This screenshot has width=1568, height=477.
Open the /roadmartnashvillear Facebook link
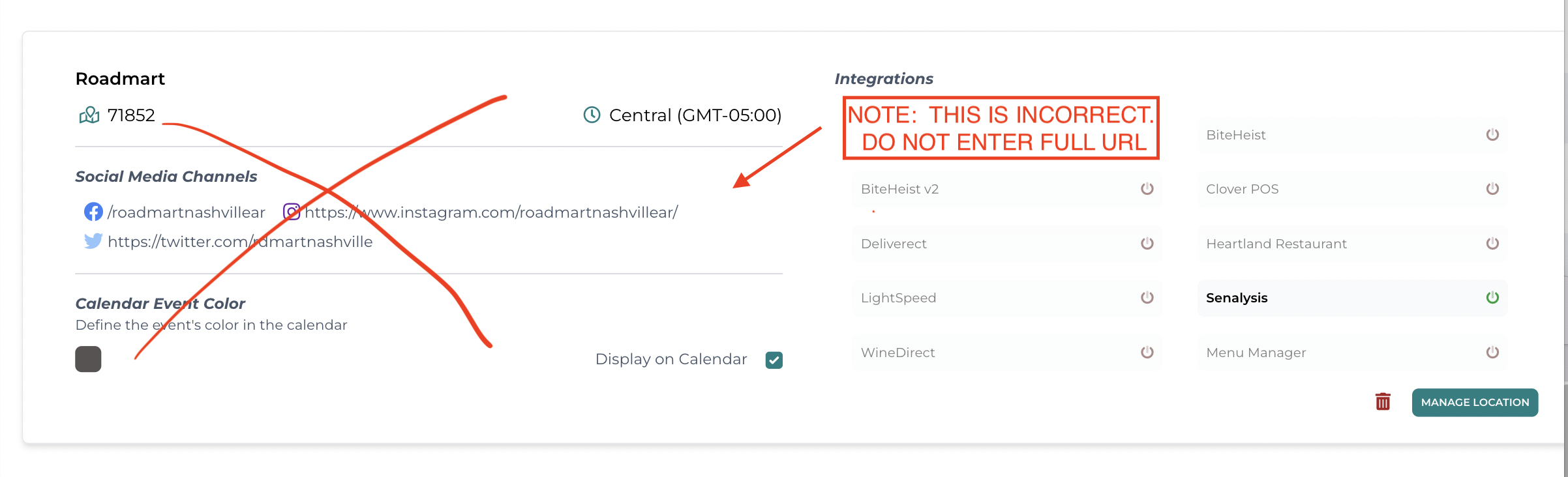pos(187,212)
